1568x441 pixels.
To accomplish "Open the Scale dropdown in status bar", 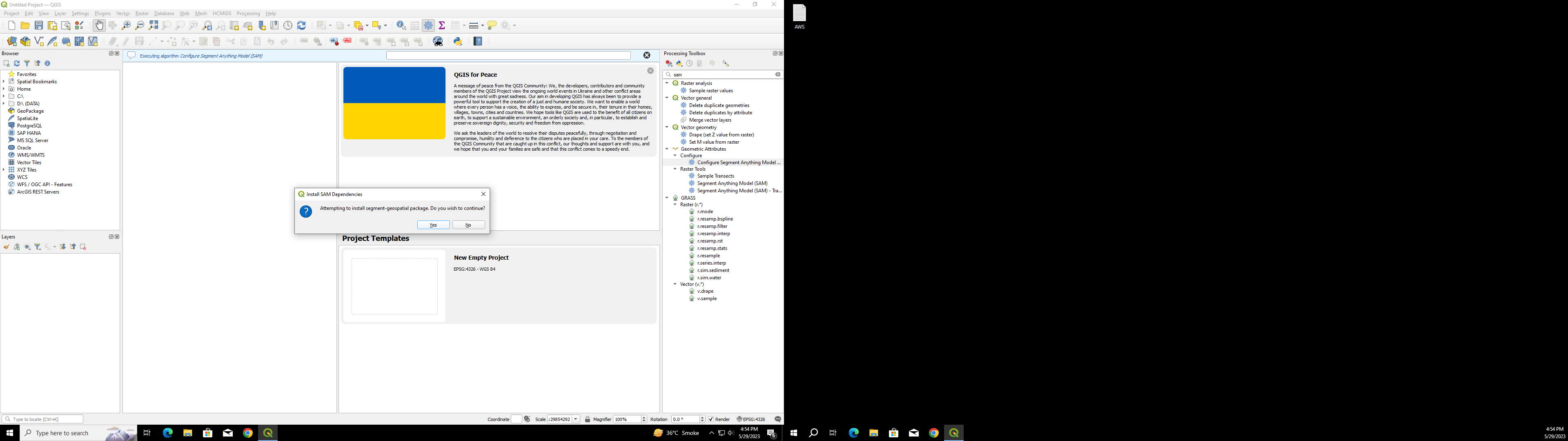I will click(576, 419).
